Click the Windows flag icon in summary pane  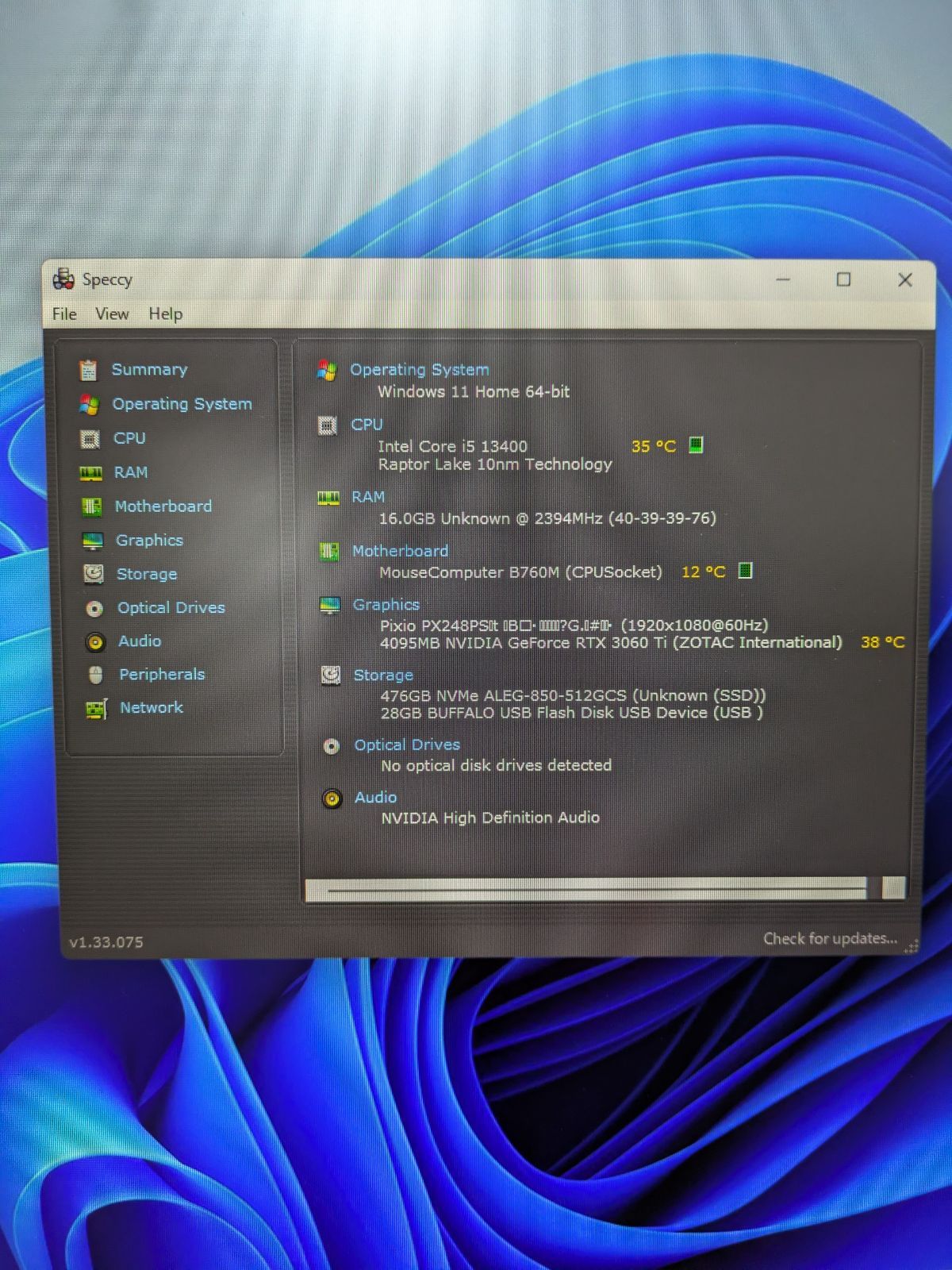(327, 370)
